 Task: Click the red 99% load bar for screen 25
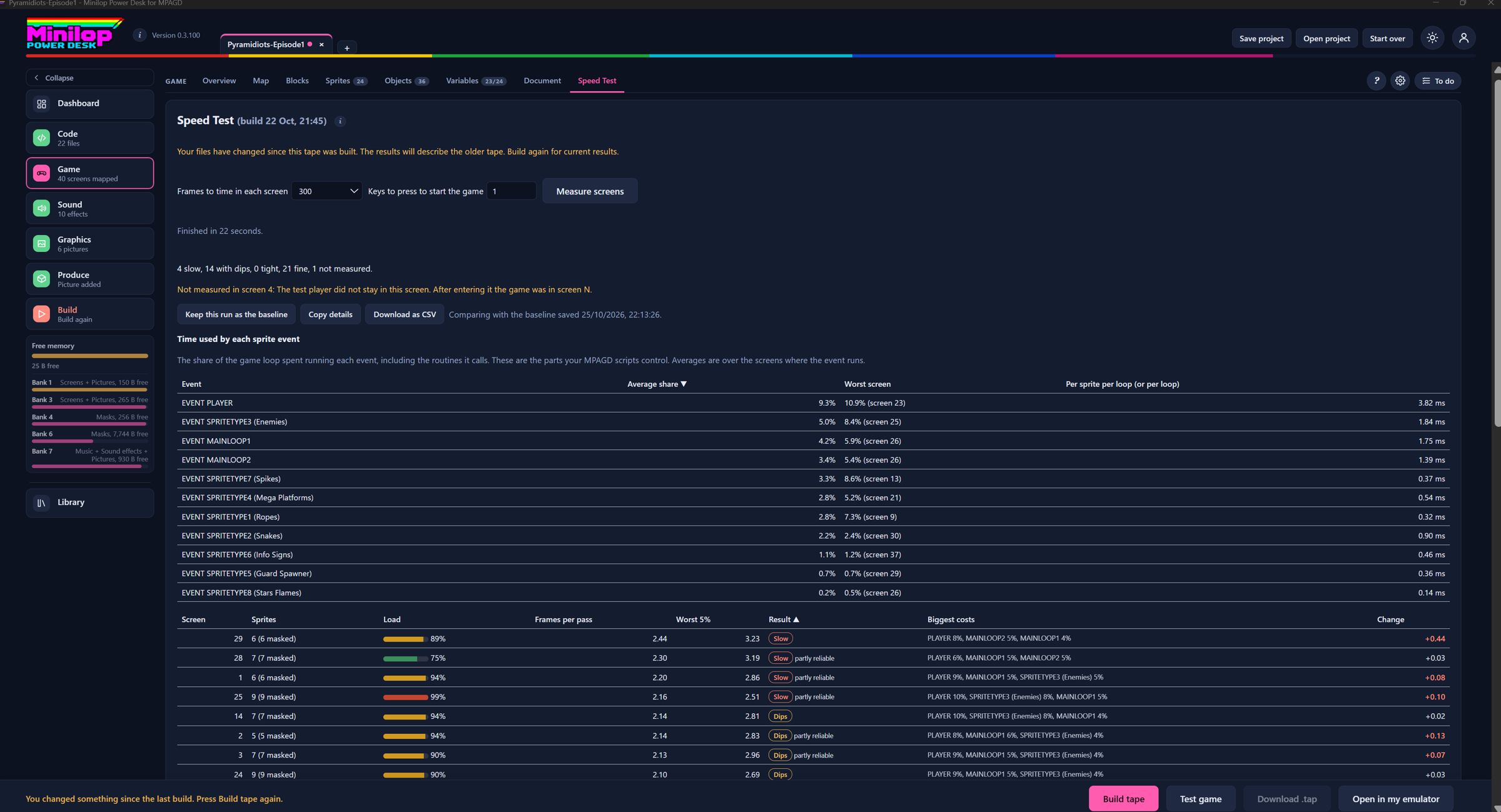tap(405, 697)
